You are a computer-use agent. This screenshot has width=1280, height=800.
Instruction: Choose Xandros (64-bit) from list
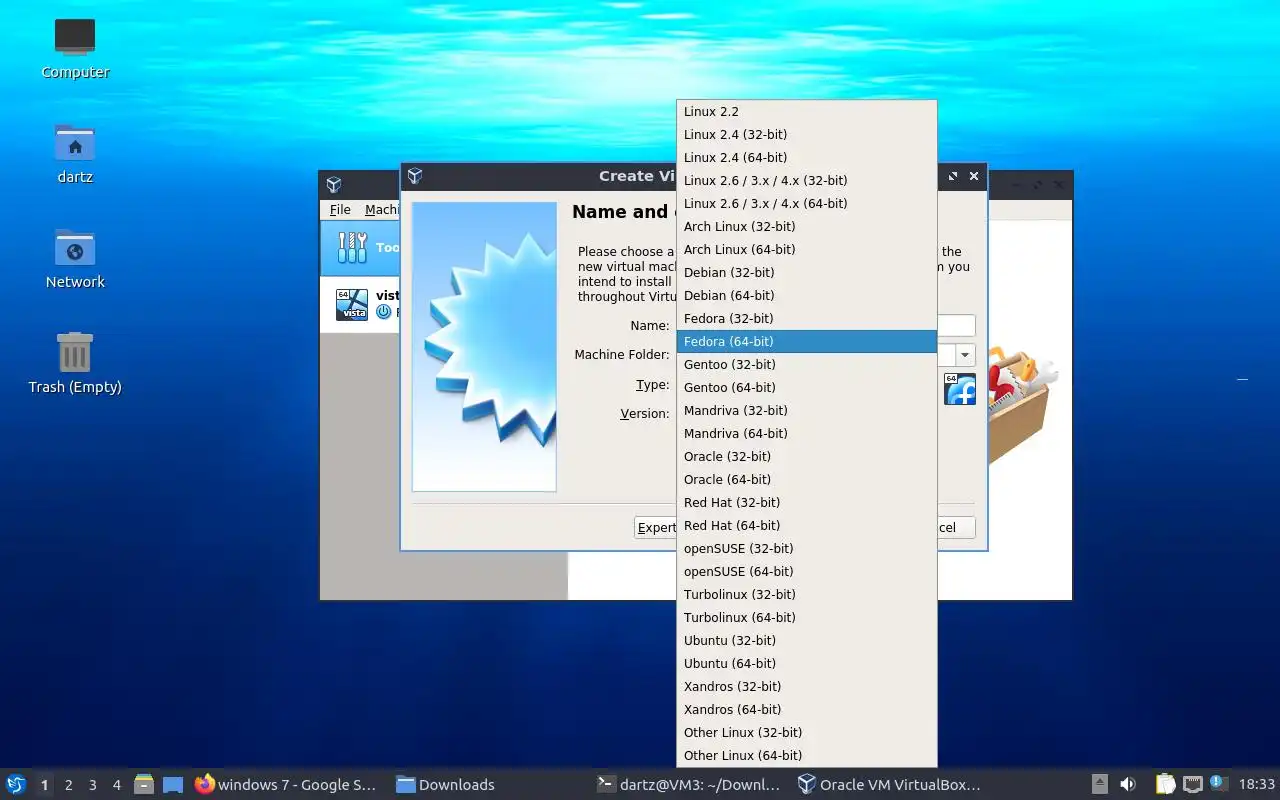point(807,709)
